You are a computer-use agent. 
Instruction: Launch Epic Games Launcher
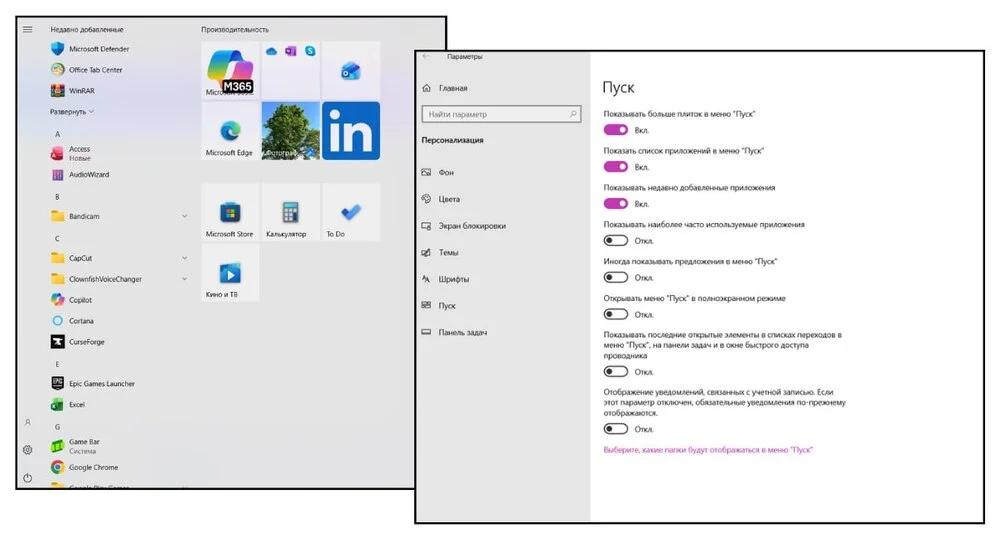click(x=93, y=384)
